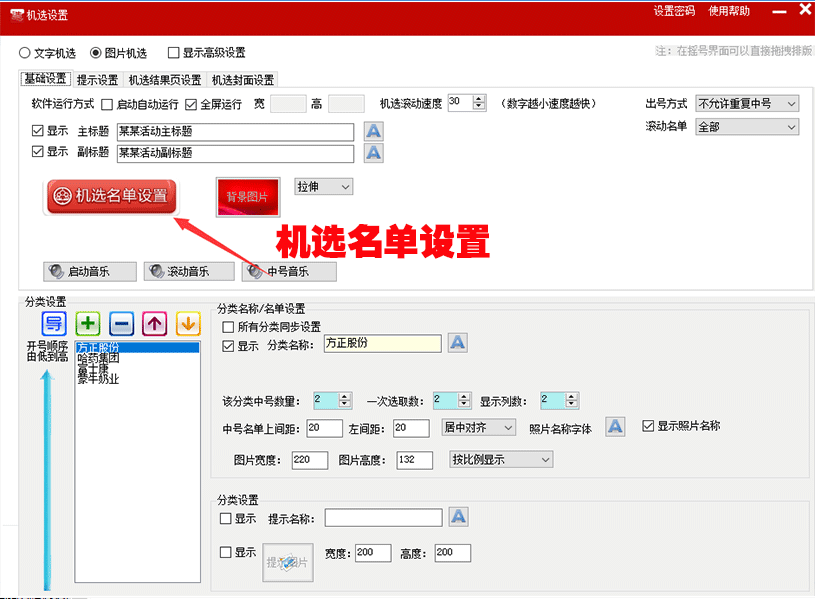Click the blue minus remove category icon

point(121,324)
